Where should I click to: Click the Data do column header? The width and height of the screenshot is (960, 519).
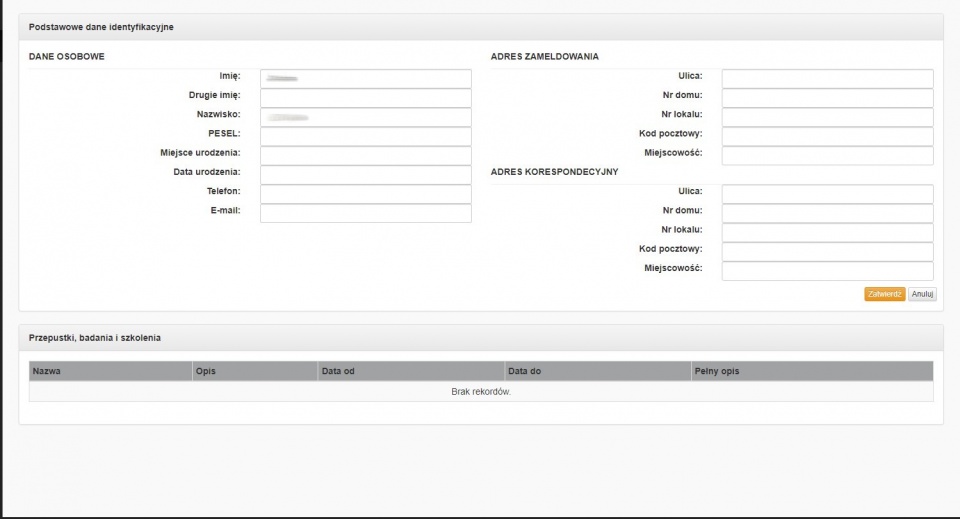[598, 371]
